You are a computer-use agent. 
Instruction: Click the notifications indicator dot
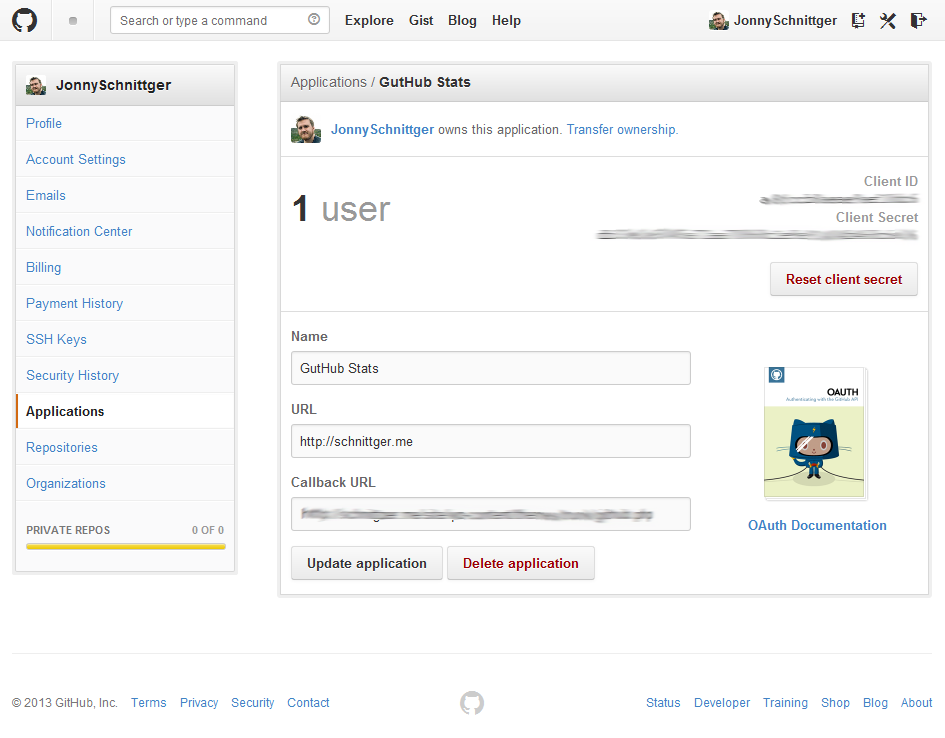coord(73,21)
